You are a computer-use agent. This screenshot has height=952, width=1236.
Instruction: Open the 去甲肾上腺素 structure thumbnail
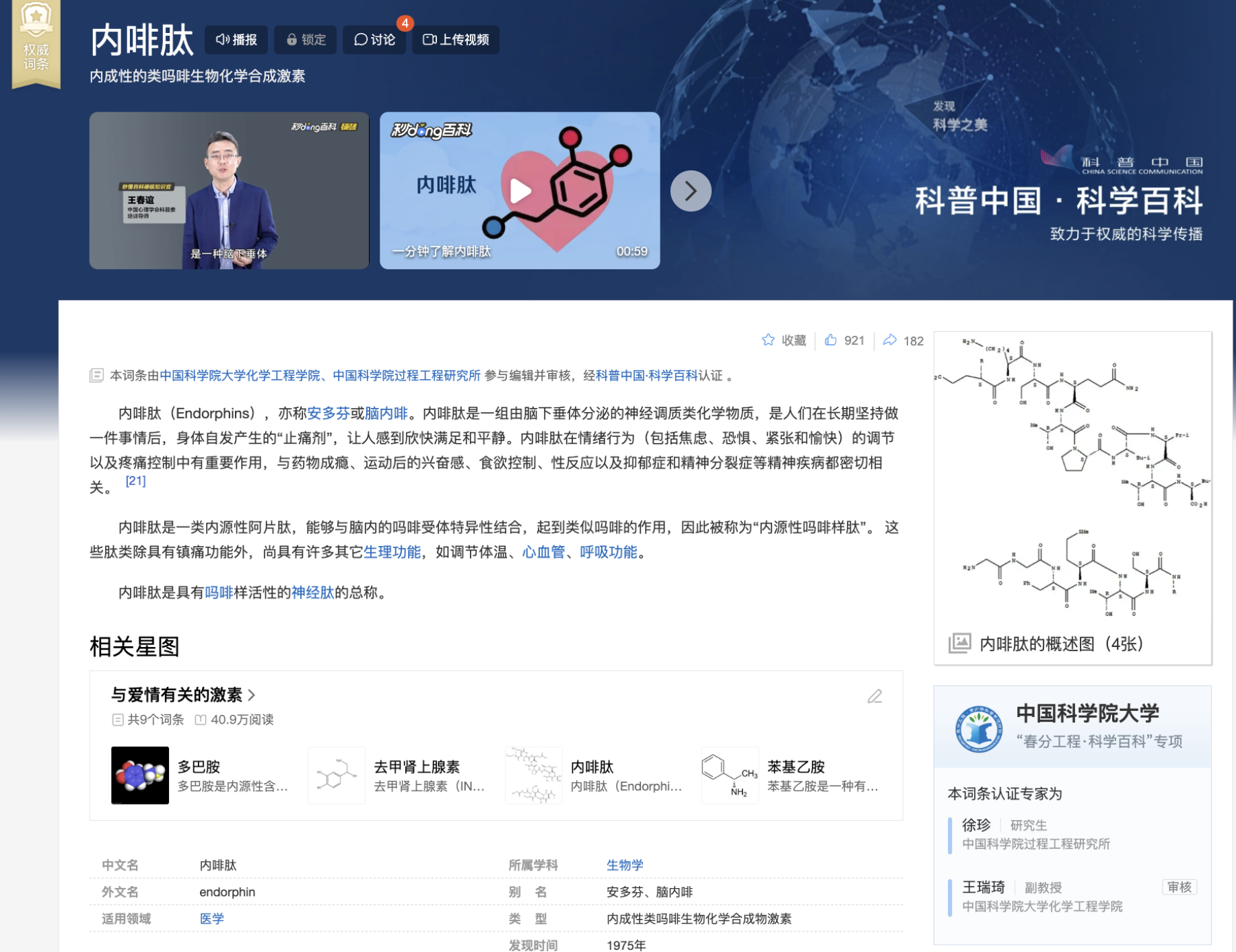click(x=337, y=775)
